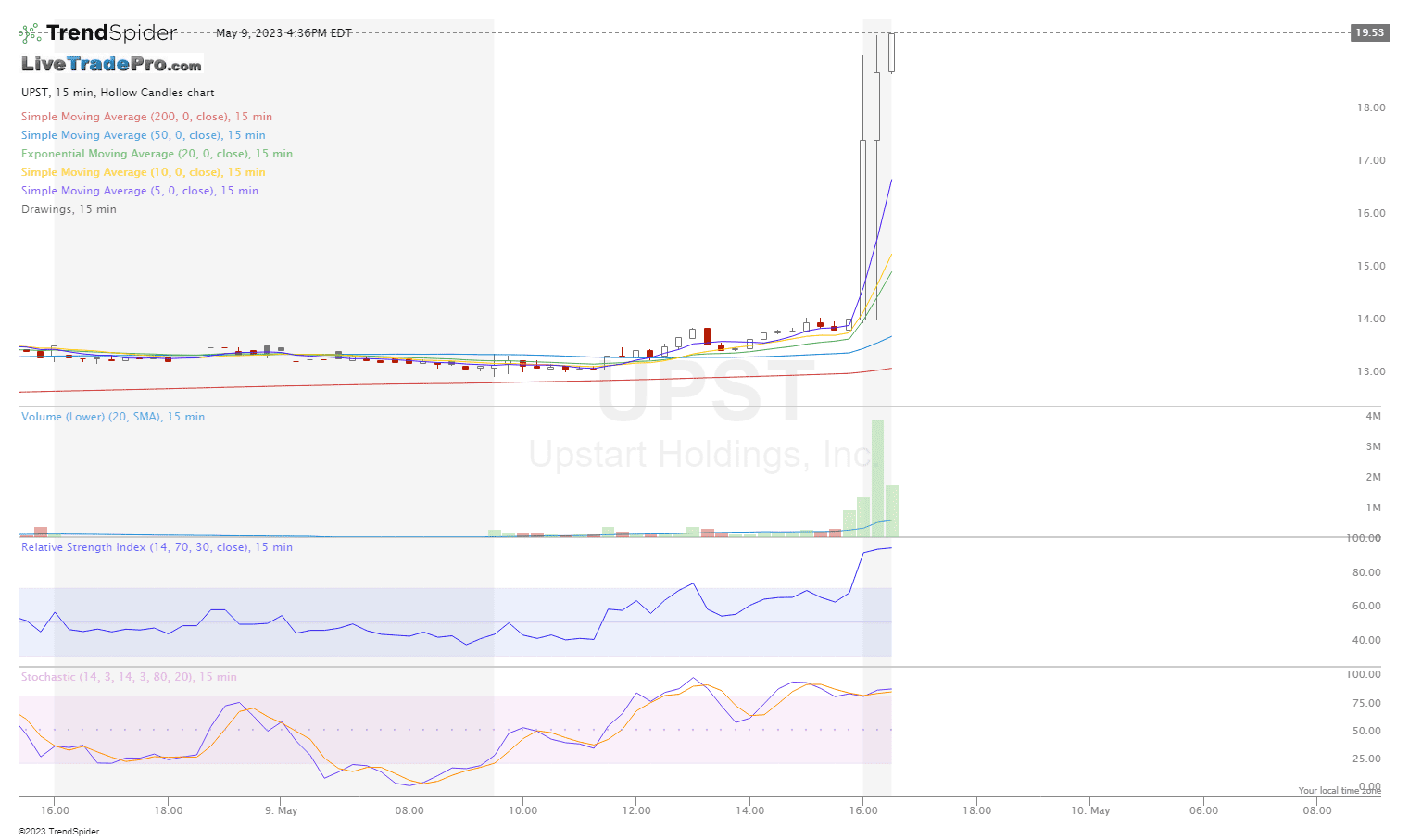Click the Volume (Lower) (20, SMA) label
This screenshot has width=1409, height=840.
[112, 417]
